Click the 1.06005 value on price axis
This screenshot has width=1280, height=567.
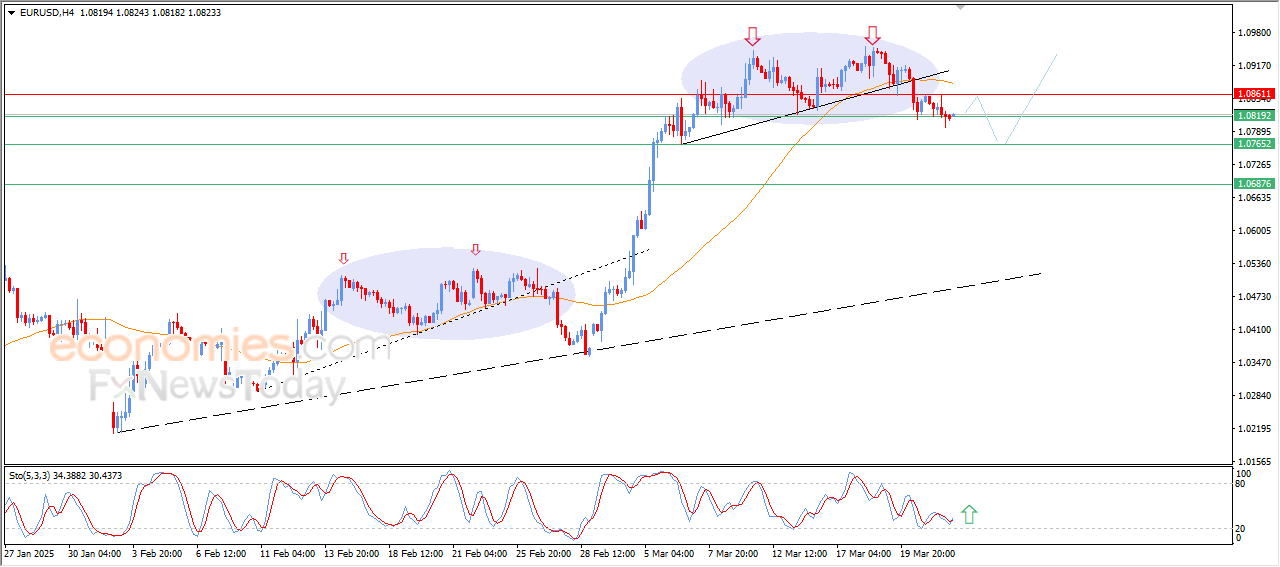1256,231
